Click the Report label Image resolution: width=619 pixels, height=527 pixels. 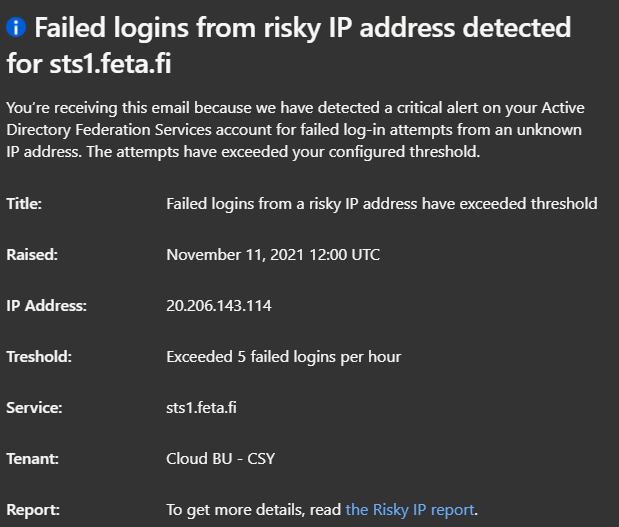[x=33, y=510]
